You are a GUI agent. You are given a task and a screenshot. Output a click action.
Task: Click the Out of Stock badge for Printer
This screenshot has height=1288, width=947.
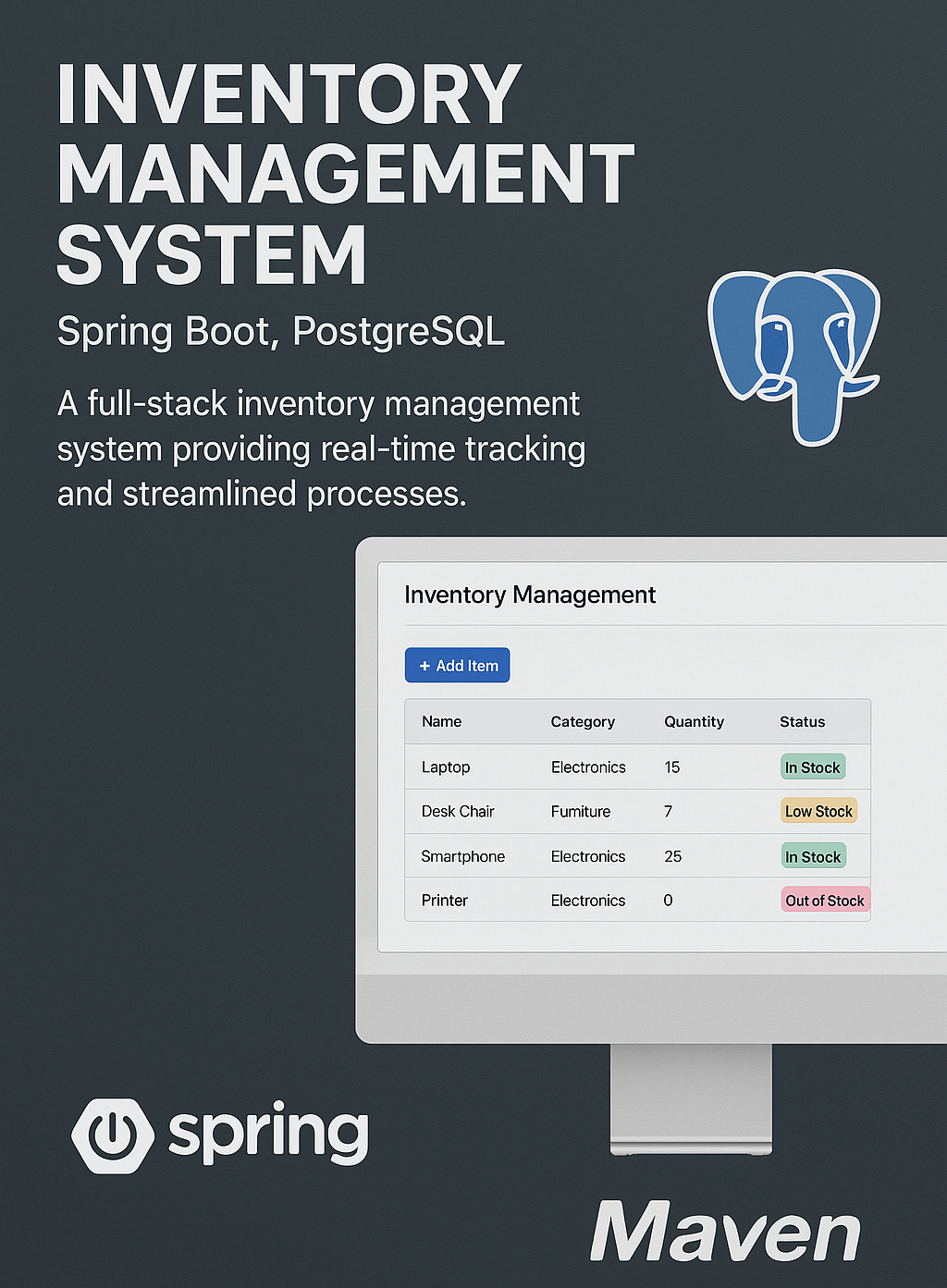(824, 900)
